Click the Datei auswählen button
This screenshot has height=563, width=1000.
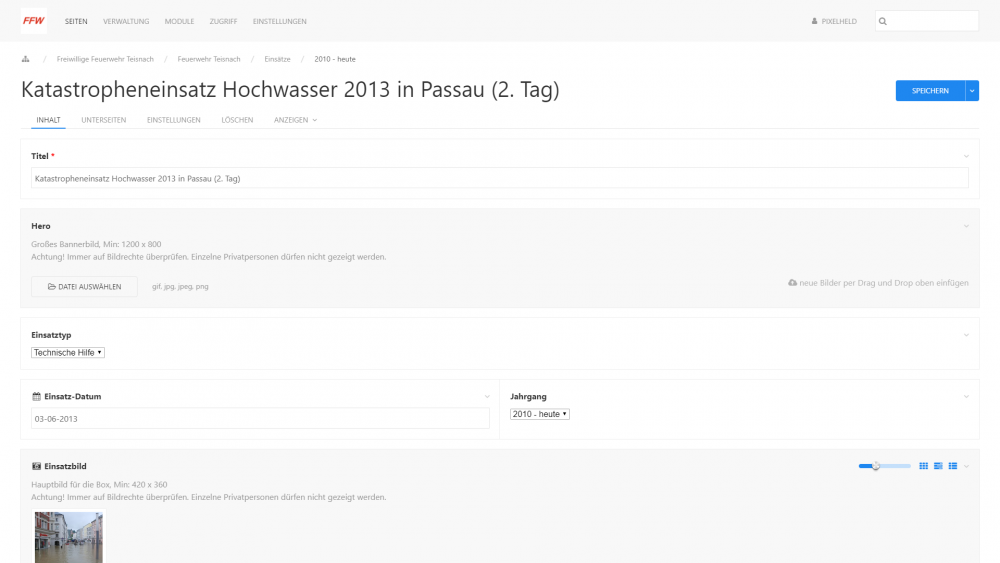pos(84,286)
